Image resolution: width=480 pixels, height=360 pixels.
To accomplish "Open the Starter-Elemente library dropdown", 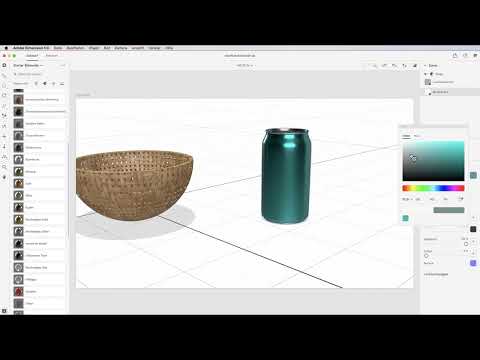I will click(x=28, y=65).
